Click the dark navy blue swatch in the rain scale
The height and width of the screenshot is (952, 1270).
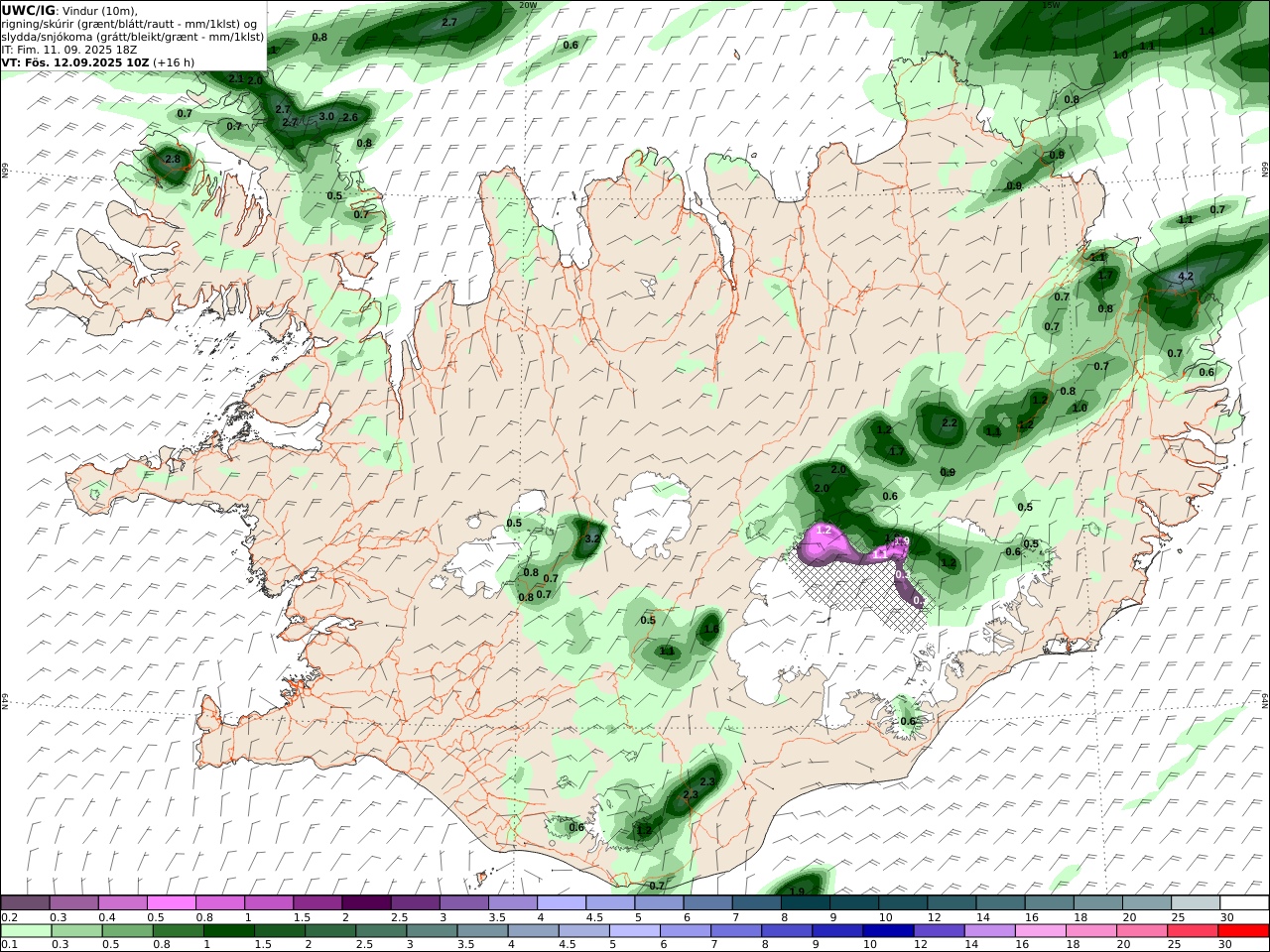pos(887,930)
